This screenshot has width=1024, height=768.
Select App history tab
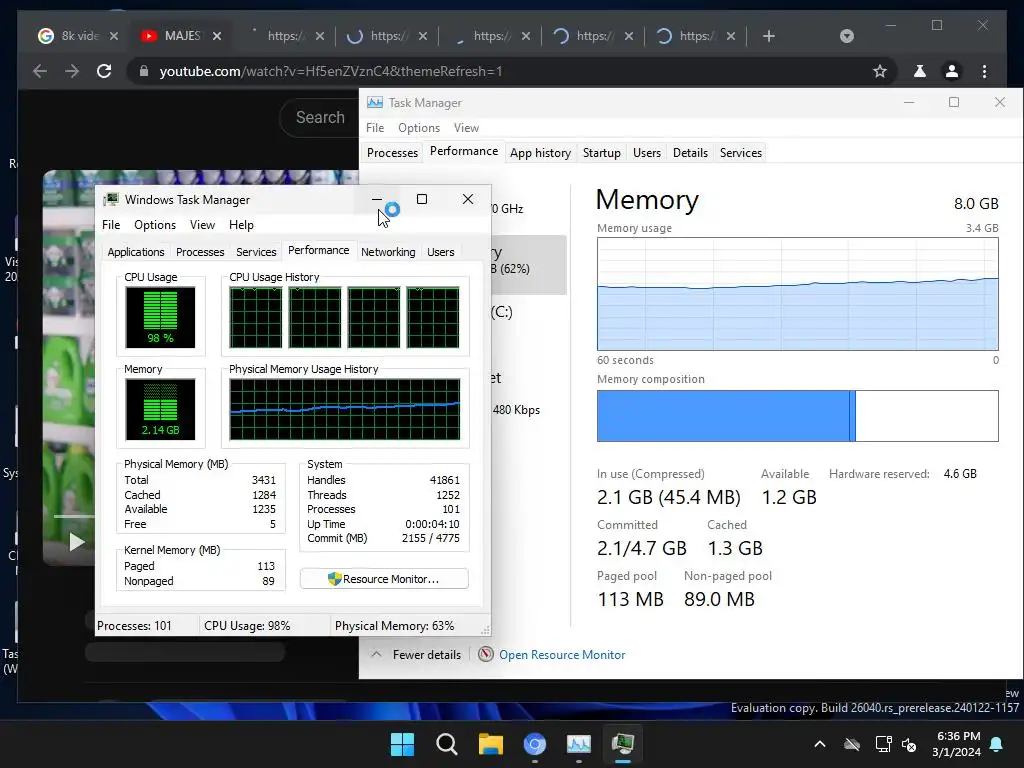540,153
